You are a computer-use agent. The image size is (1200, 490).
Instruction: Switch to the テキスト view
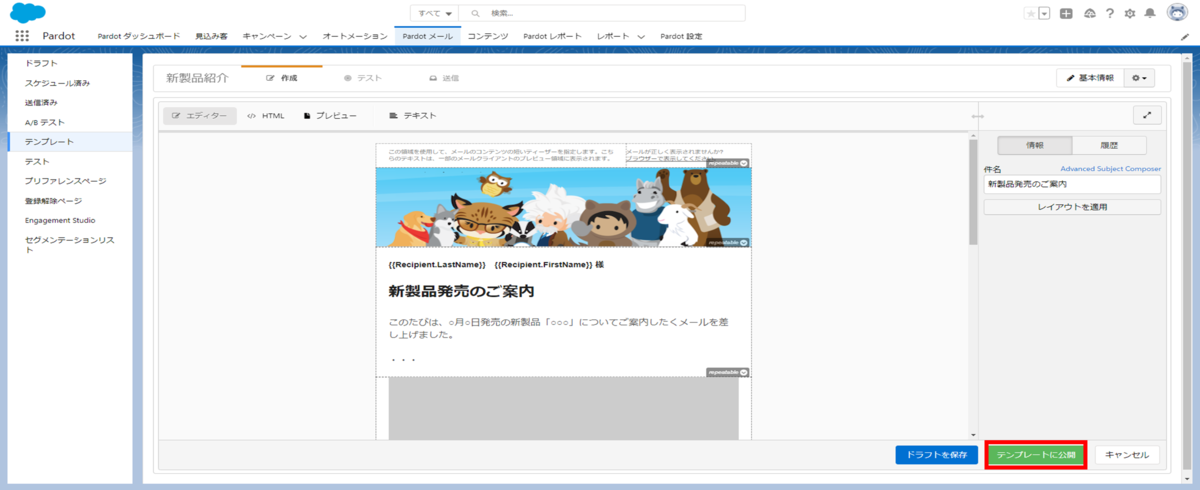413,116
